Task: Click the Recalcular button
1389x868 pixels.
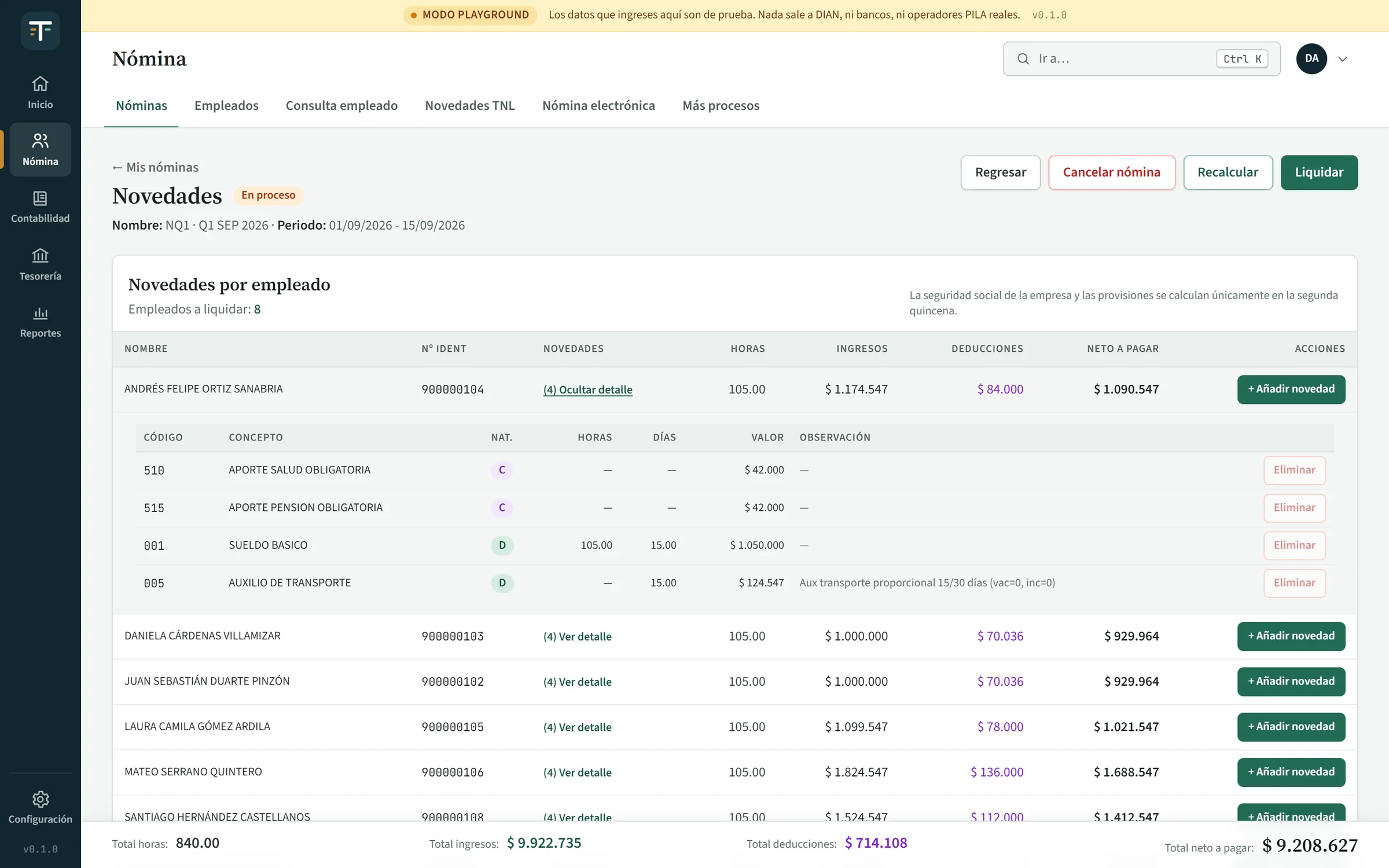Action: pos(1228,172)
